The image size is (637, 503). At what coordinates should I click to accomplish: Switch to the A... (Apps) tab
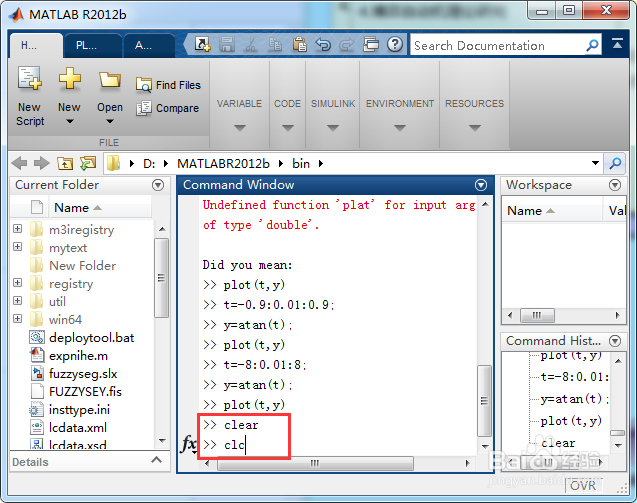[x=150, y=46]
